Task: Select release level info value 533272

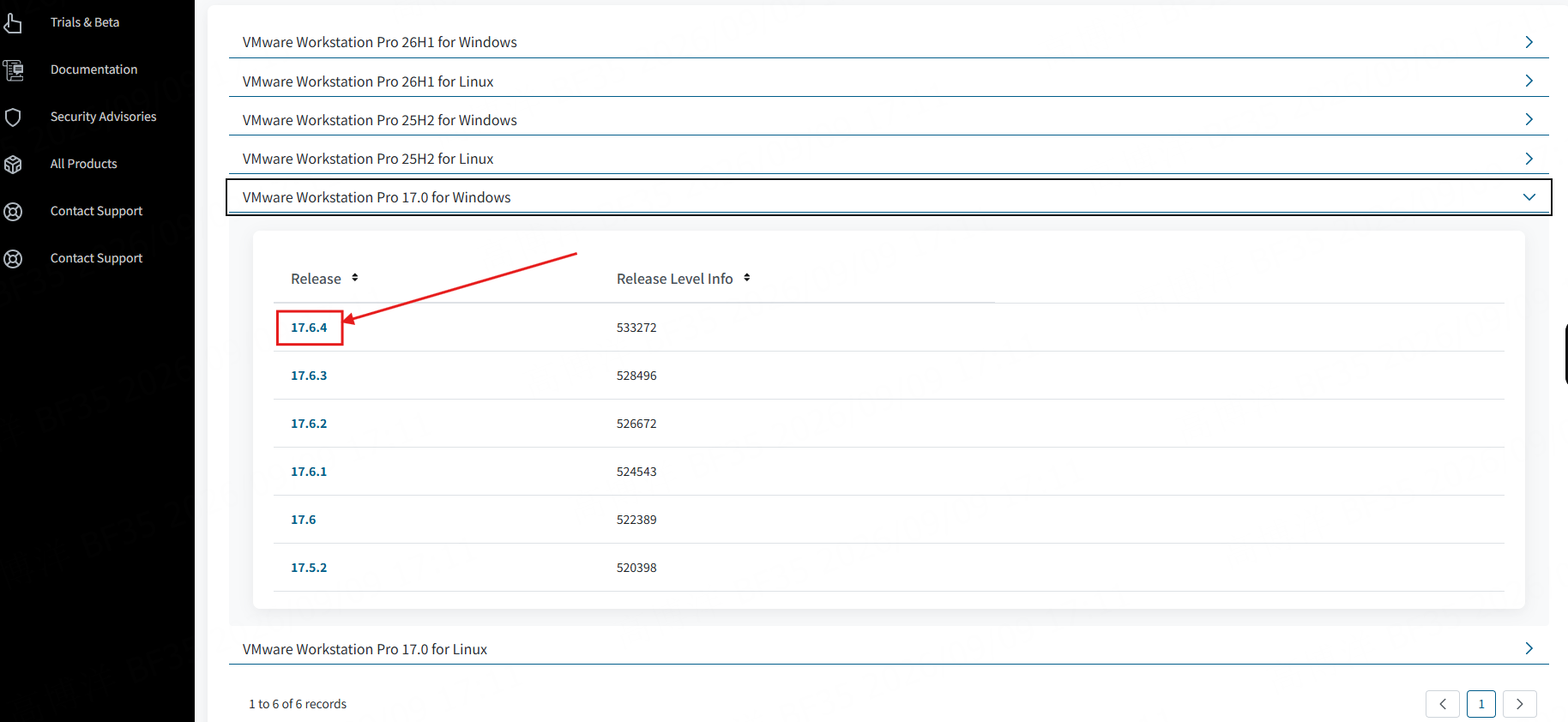Action: pyautogui.click(x=636, y=328)
